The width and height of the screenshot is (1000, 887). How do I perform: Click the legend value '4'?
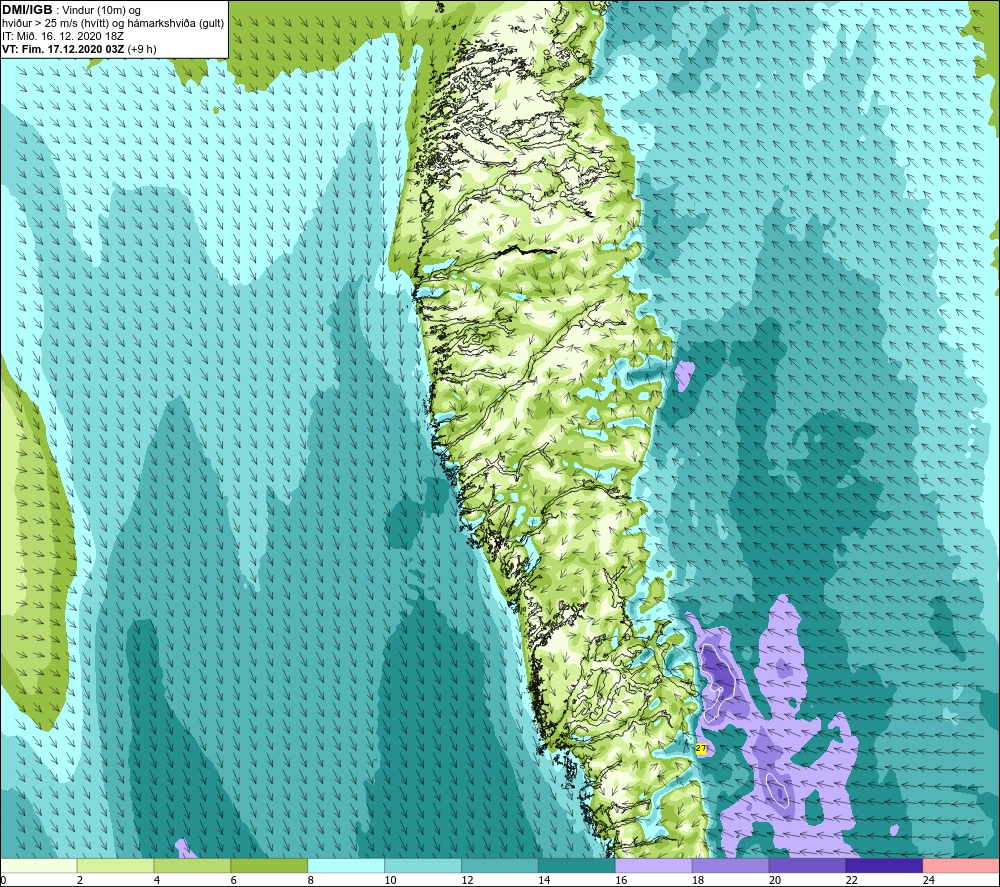[x=157, y=880]
